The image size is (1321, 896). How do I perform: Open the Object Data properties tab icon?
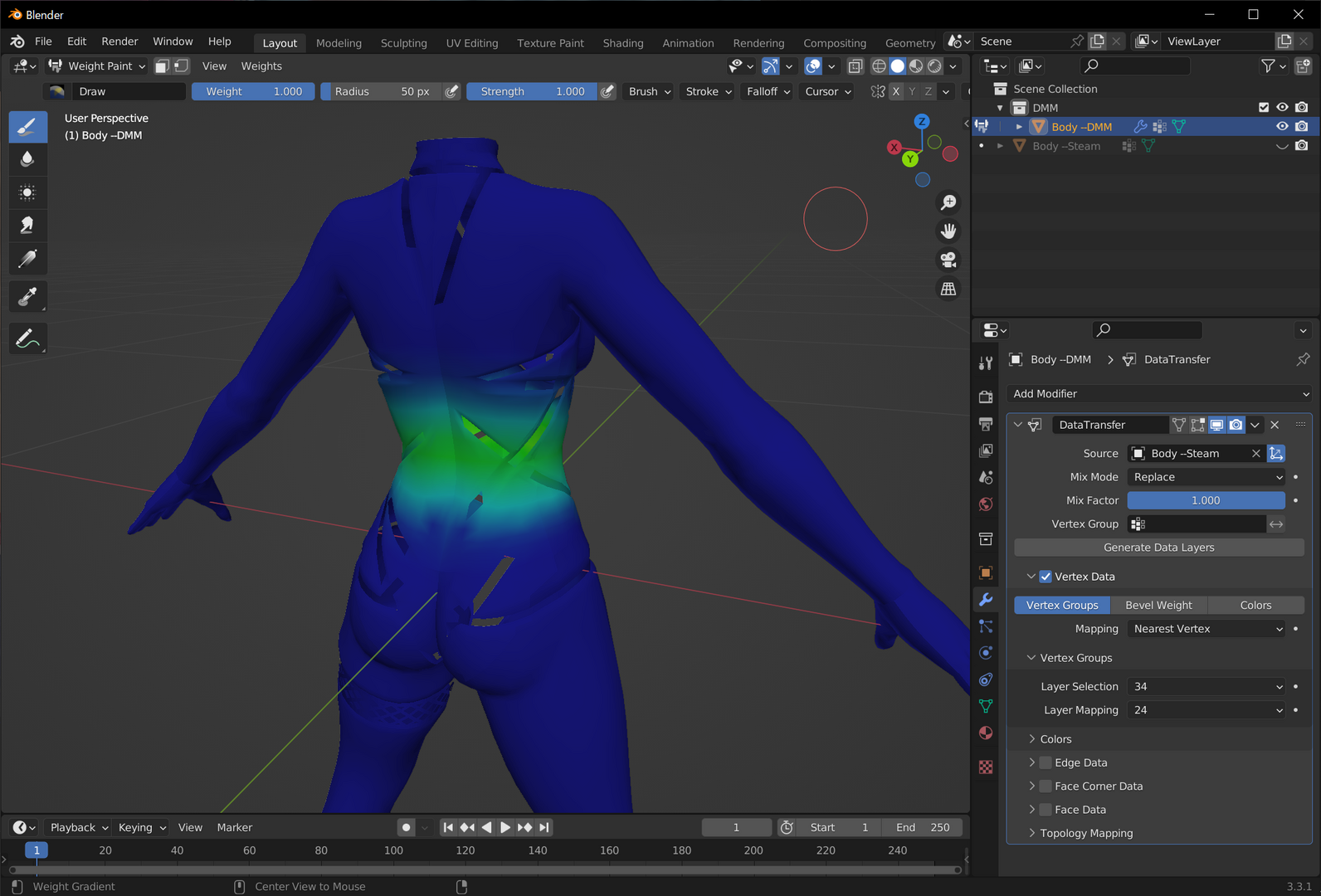[x=986, y=706]
